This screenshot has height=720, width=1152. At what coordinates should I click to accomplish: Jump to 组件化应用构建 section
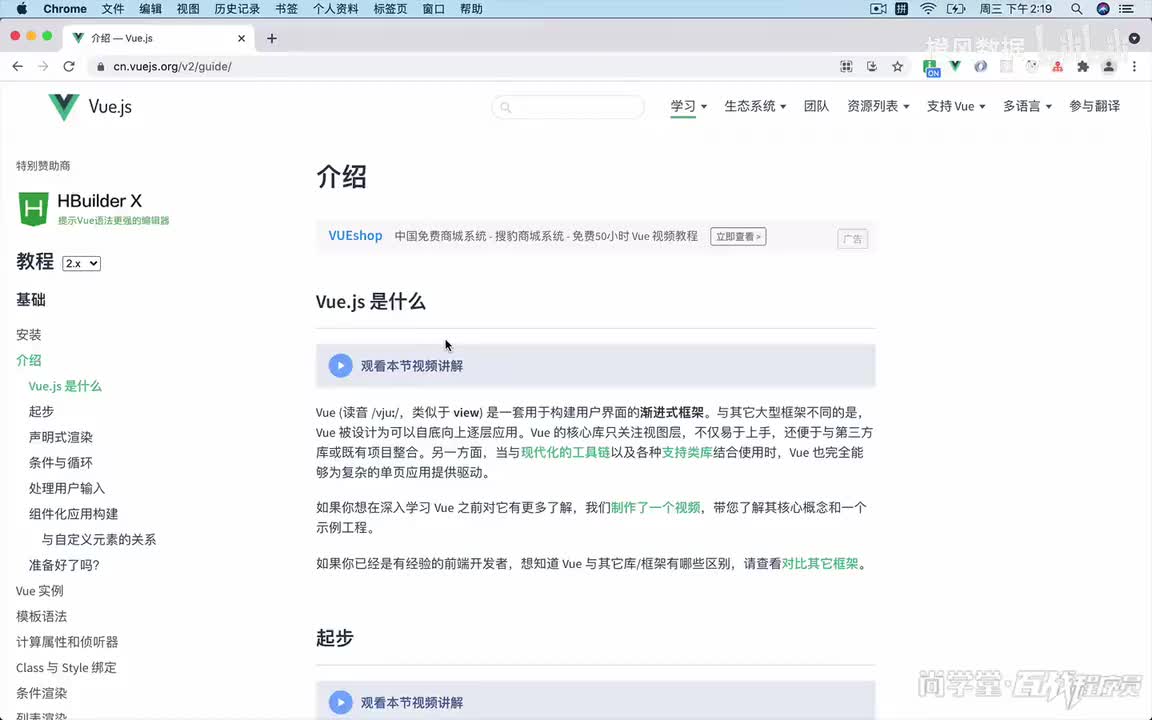(x=73, y=514)
